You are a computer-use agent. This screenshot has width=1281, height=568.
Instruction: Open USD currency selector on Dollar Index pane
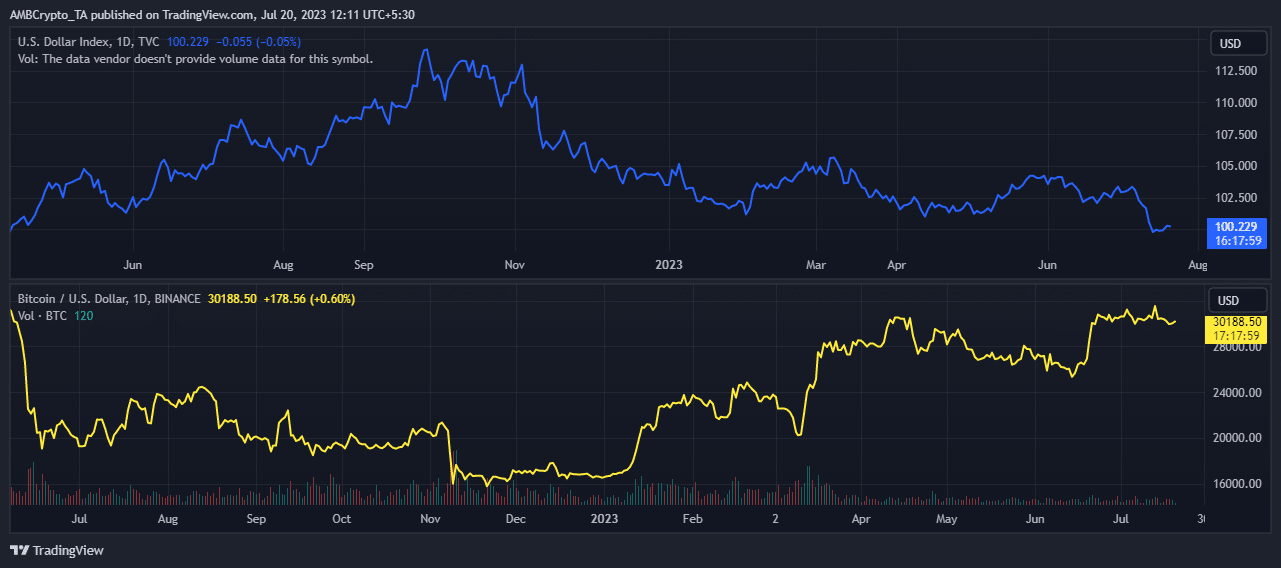tap(1238, 44)
